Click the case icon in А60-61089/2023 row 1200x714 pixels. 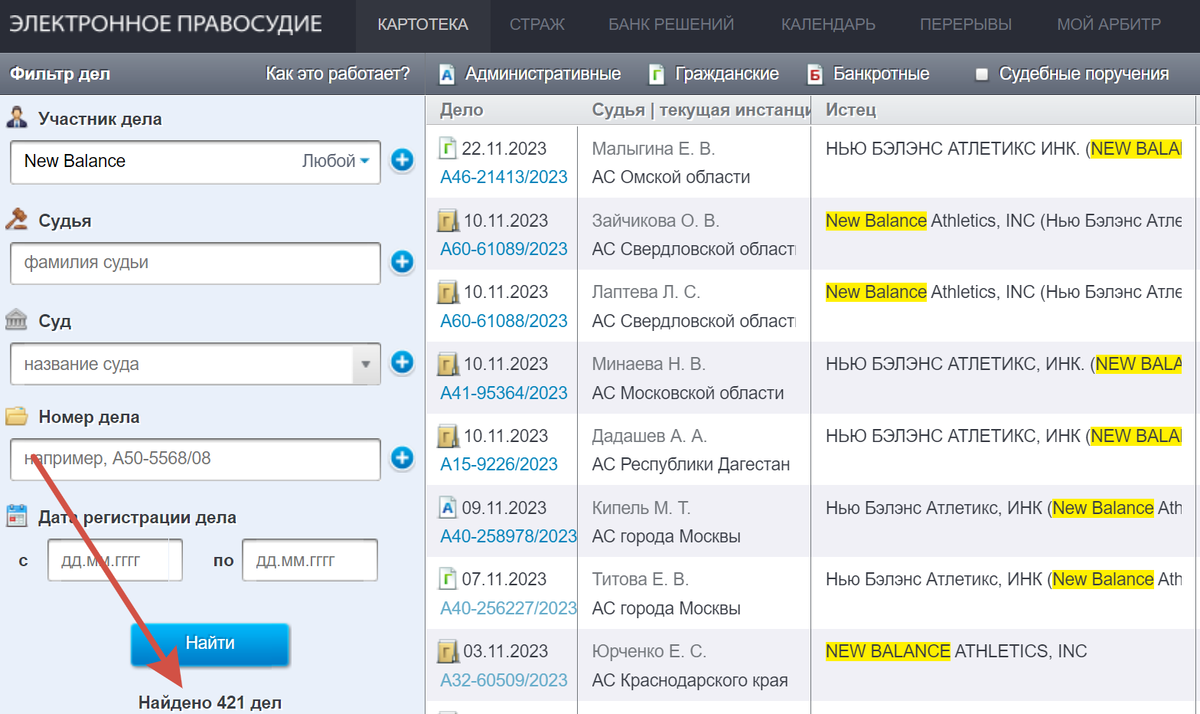(x=449, y=221)
